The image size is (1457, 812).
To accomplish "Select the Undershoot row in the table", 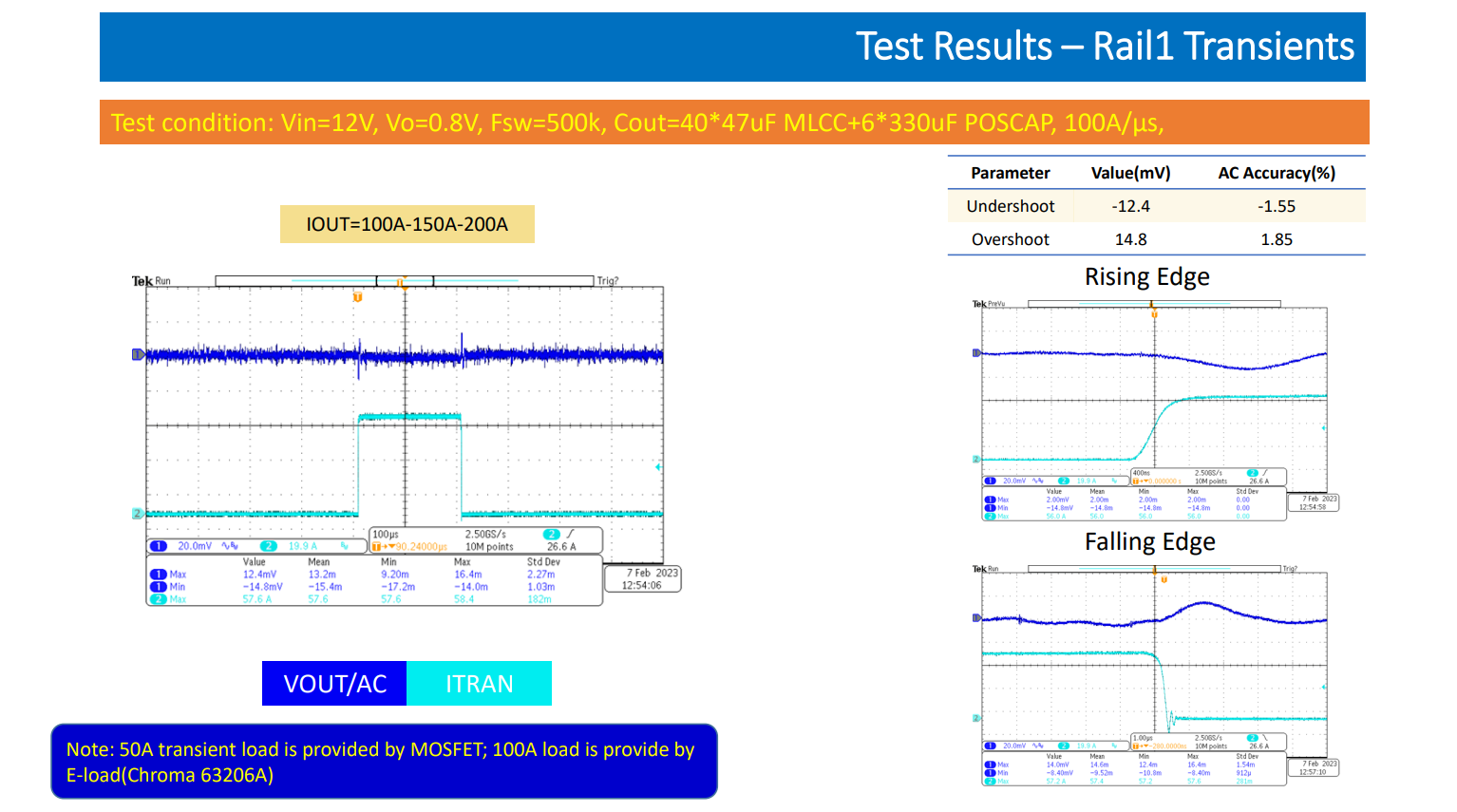I will (1156, 206).
